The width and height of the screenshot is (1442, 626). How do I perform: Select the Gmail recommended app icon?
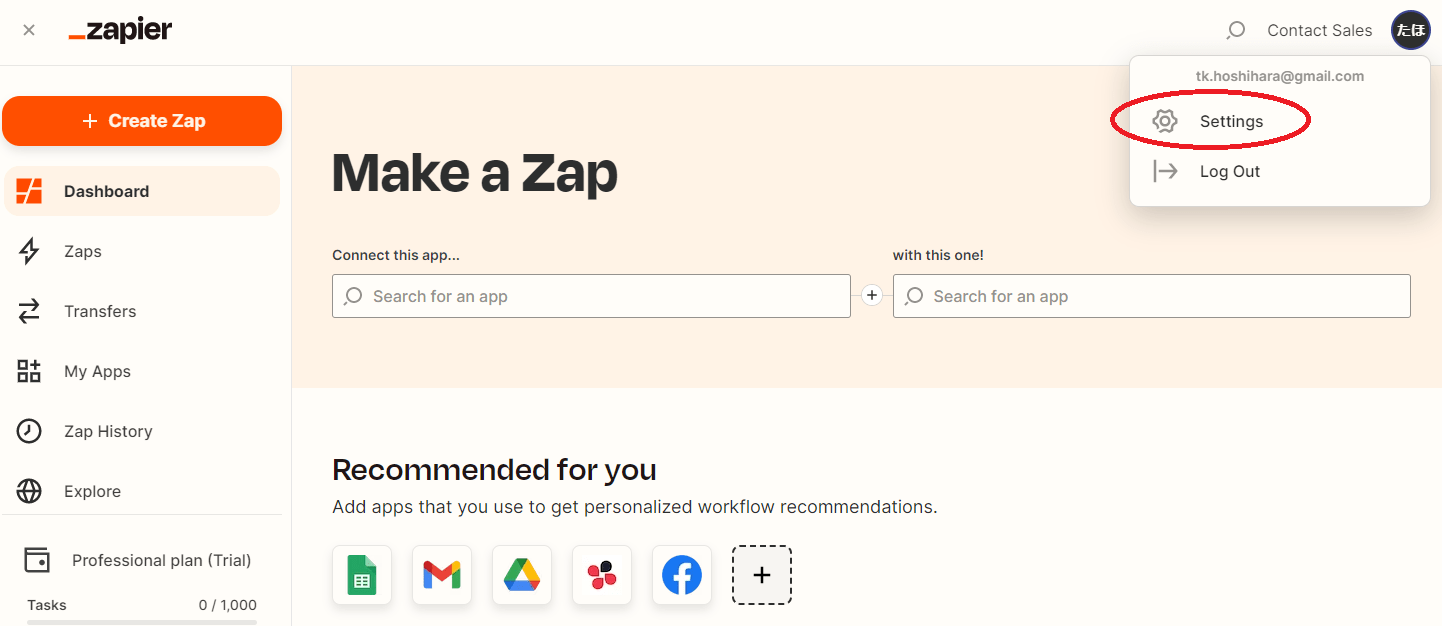click(x=442, y=575)
